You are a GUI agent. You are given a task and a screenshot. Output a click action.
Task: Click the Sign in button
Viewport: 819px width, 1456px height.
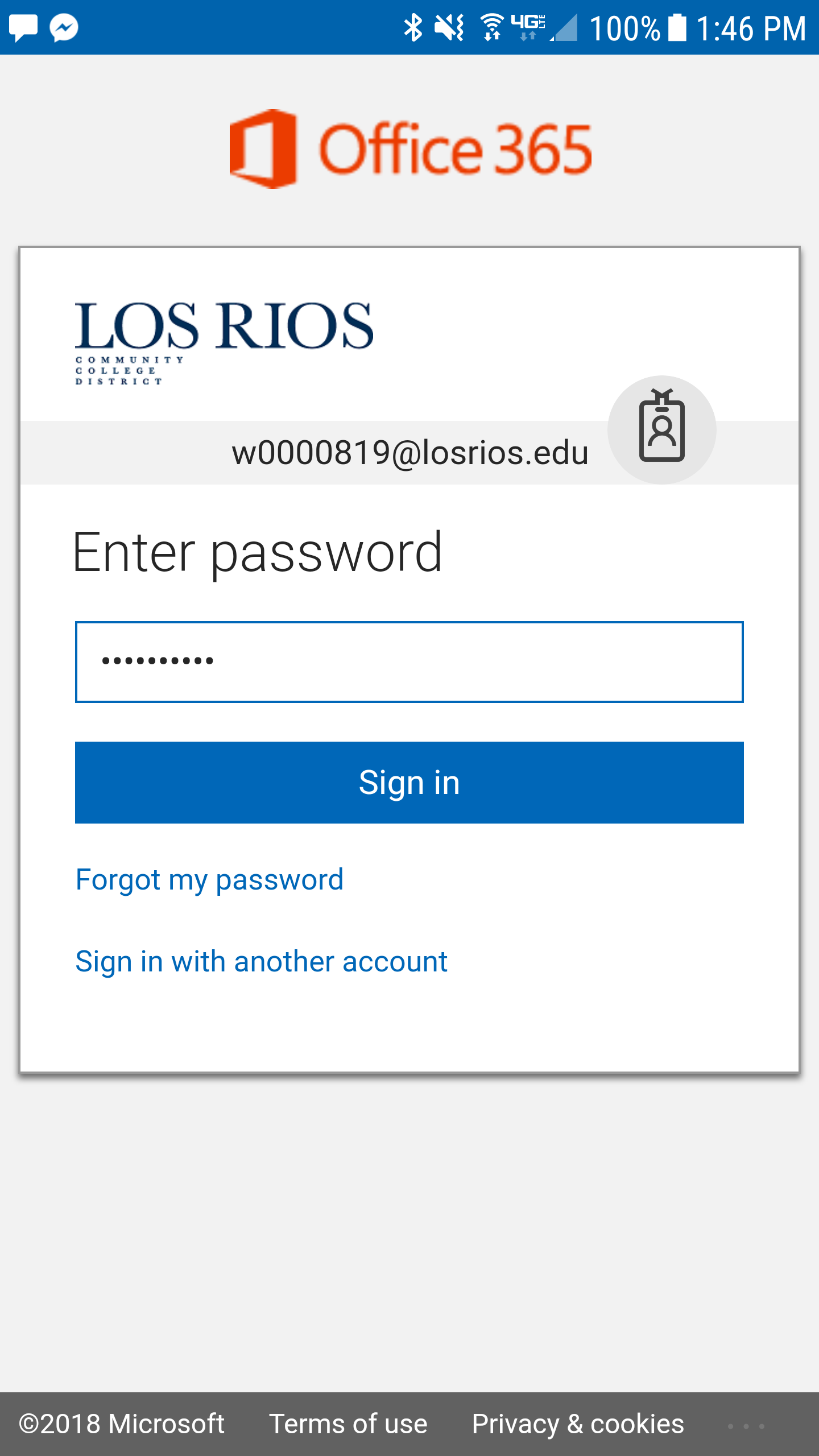pos(409,783)
